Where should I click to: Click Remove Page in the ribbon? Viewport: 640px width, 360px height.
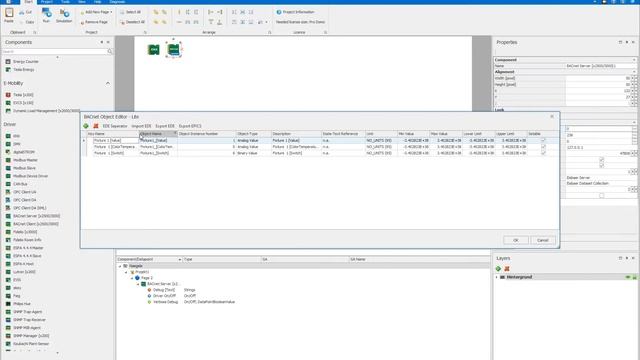tap(94, 22)
